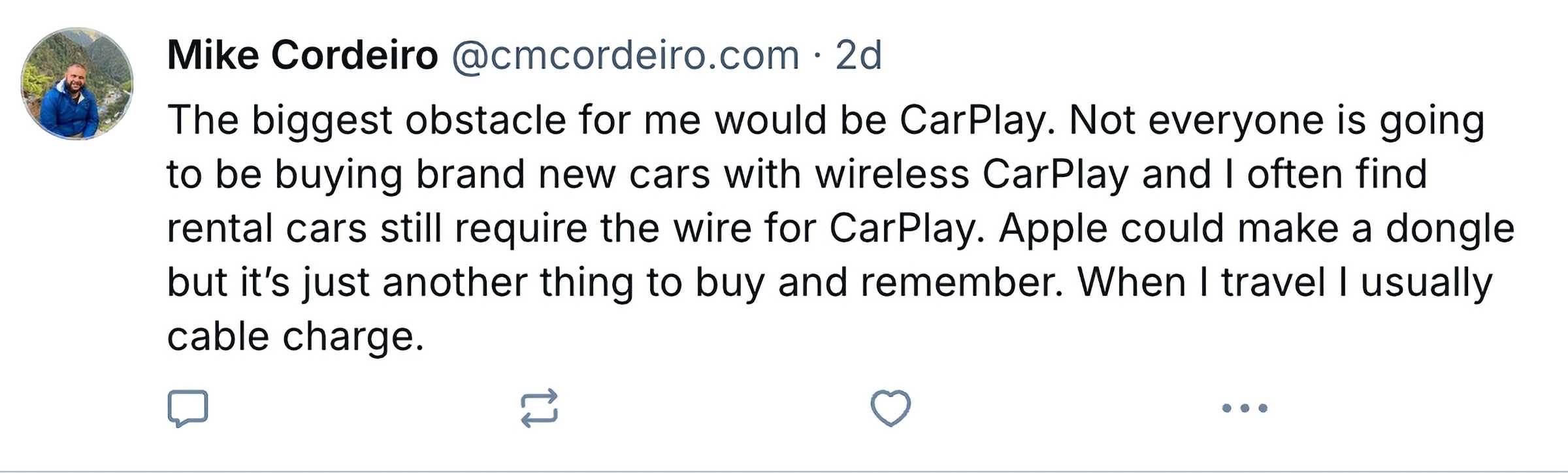Click the speech bubble comment icon
Image resolution: width=1568 pixels, height=473 pixels.
coord(188,408)
